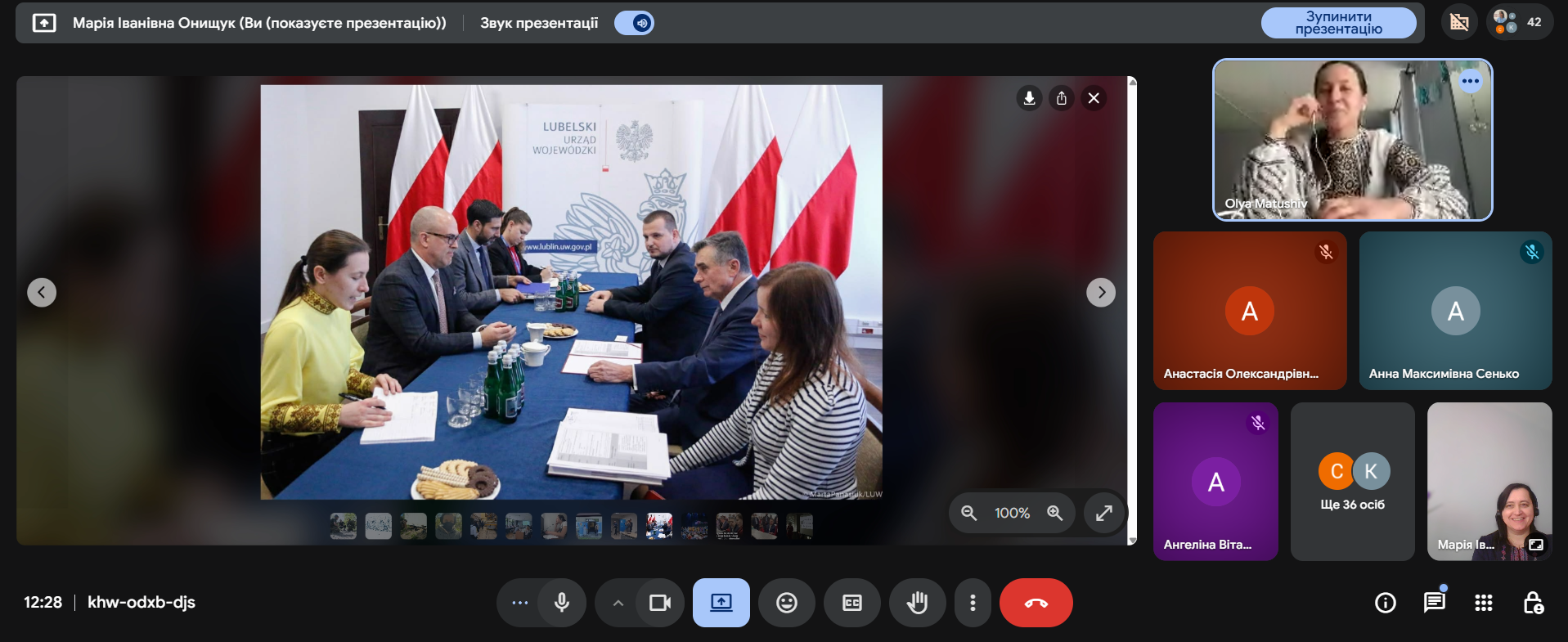Image resolution: width=1568 pixels, height=642 pixels.
Task: Click the share icon above photo
Action: [x=1062, y=98]
